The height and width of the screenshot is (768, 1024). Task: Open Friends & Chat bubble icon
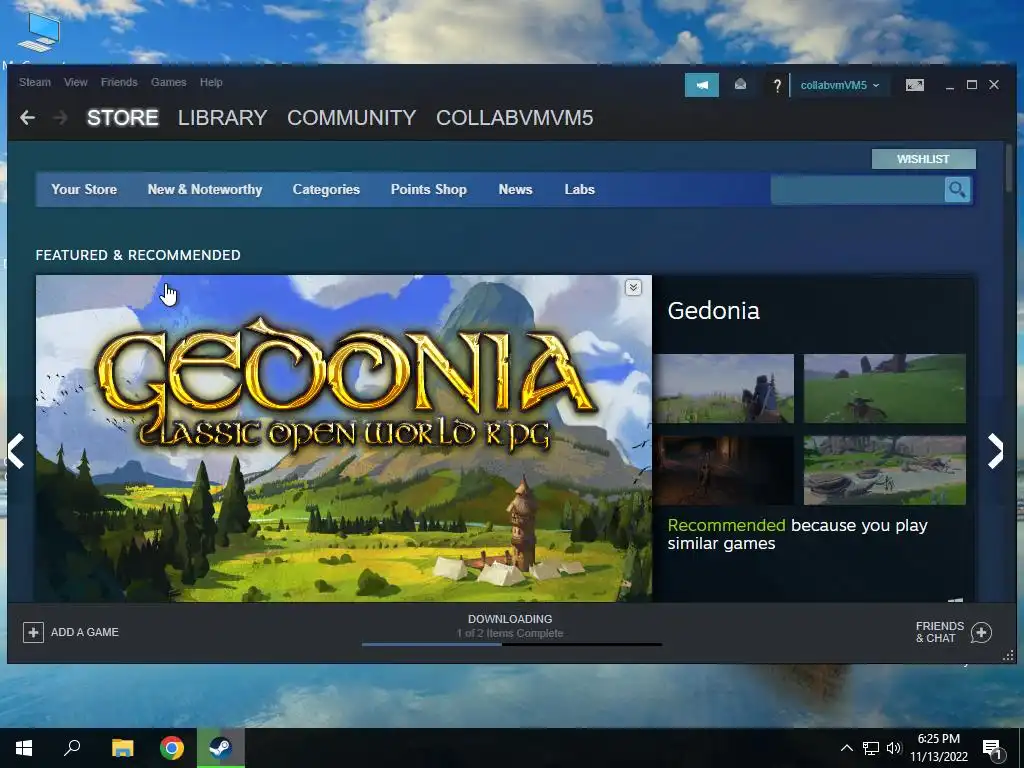coord(981,632)
